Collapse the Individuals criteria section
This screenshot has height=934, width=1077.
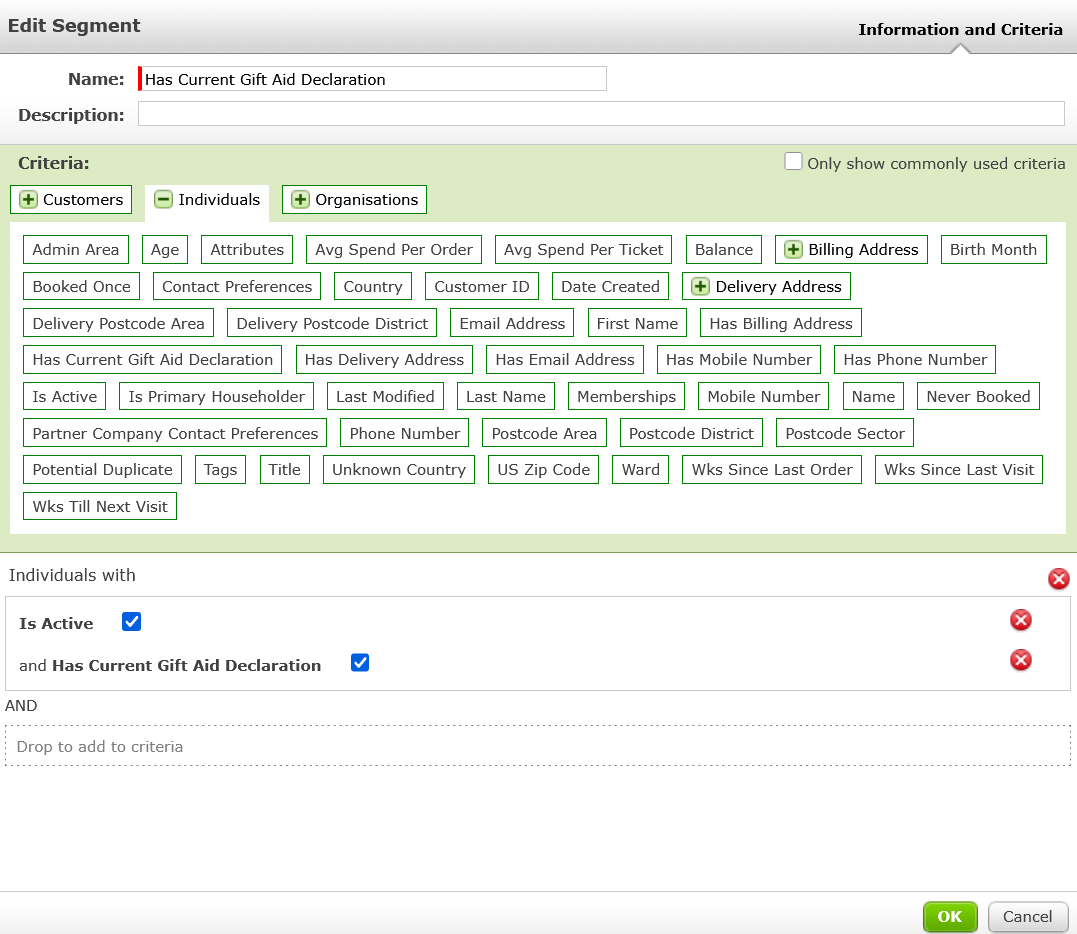[163, 200]
